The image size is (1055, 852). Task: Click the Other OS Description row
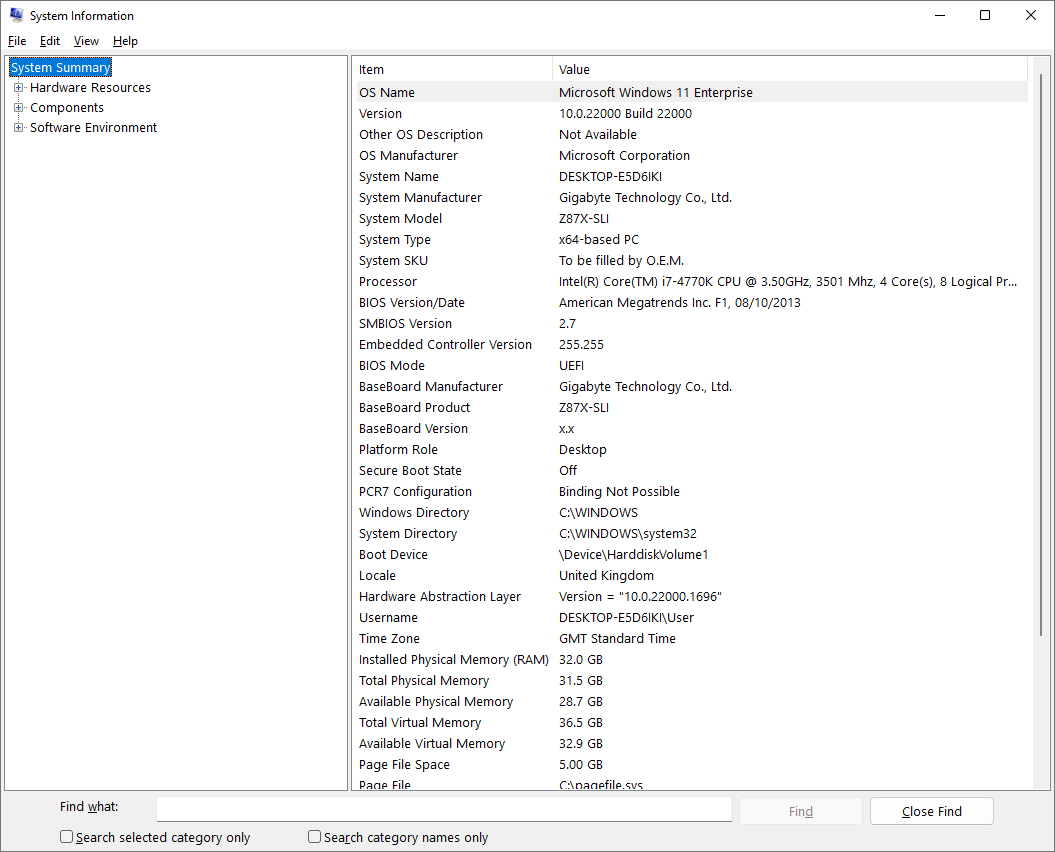(692, 135)
